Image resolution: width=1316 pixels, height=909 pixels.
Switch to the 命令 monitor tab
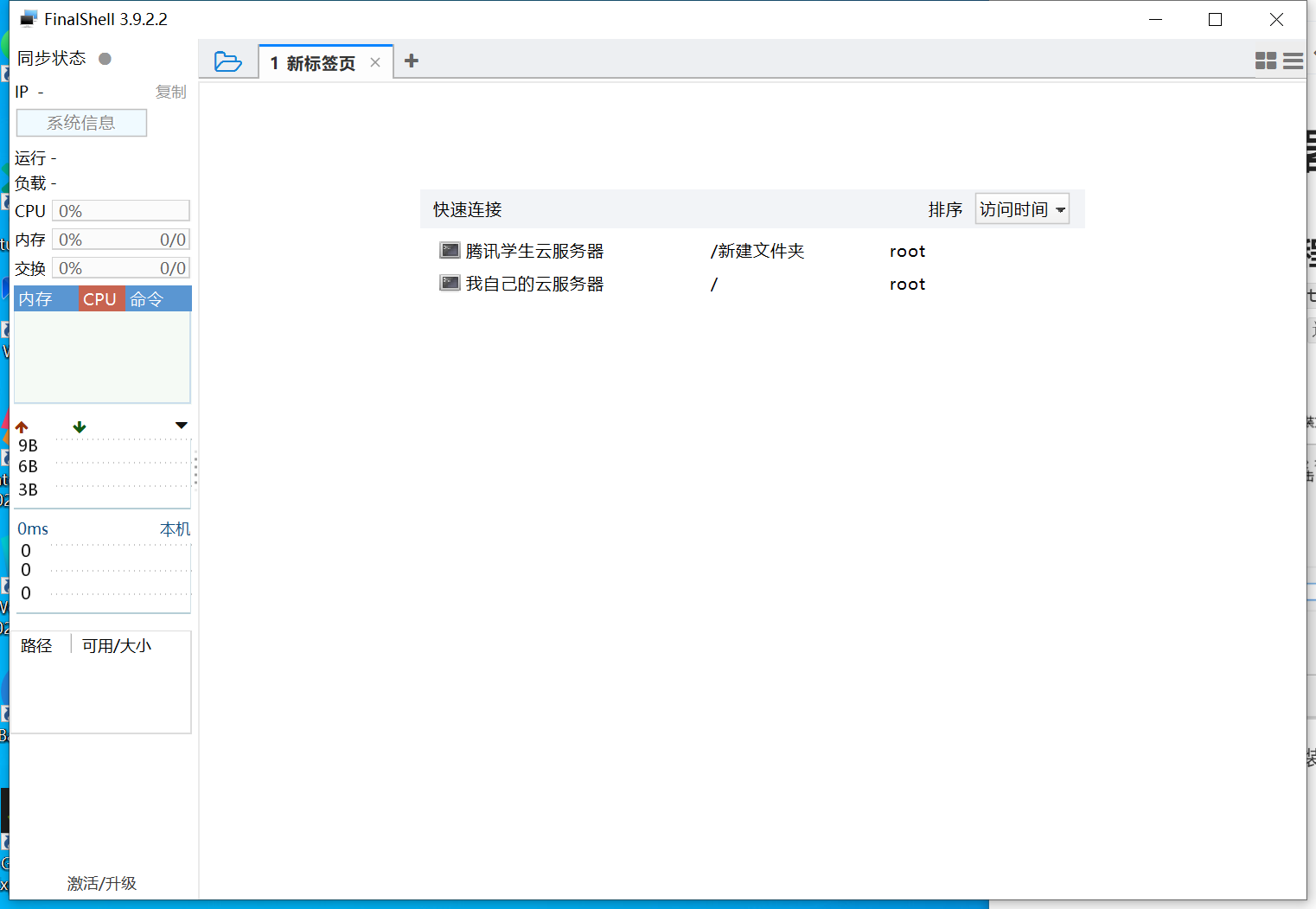148,298
